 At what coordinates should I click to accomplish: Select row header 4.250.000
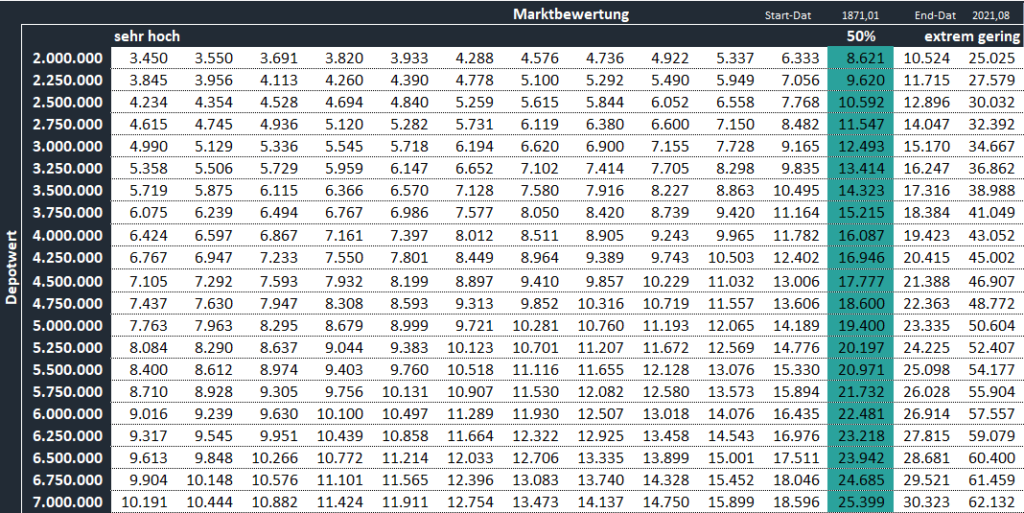coord(68,258)
